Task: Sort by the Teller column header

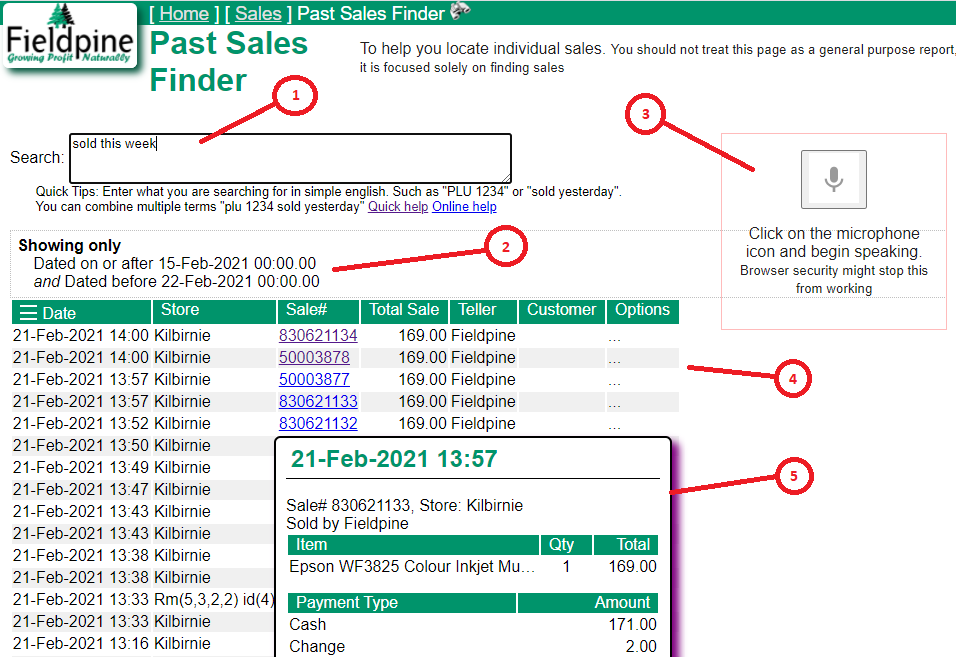Action: (483, 311)
